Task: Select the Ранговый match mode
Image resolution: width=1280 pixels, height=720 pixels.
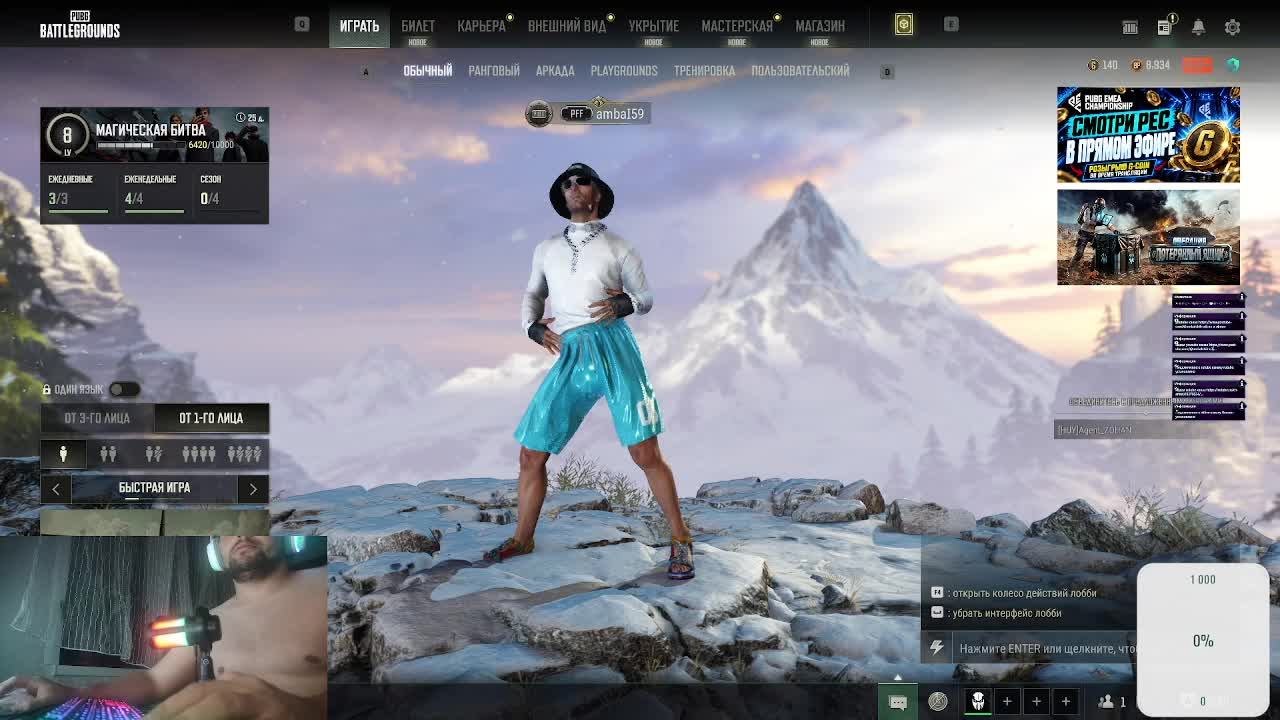Action: 494,71
